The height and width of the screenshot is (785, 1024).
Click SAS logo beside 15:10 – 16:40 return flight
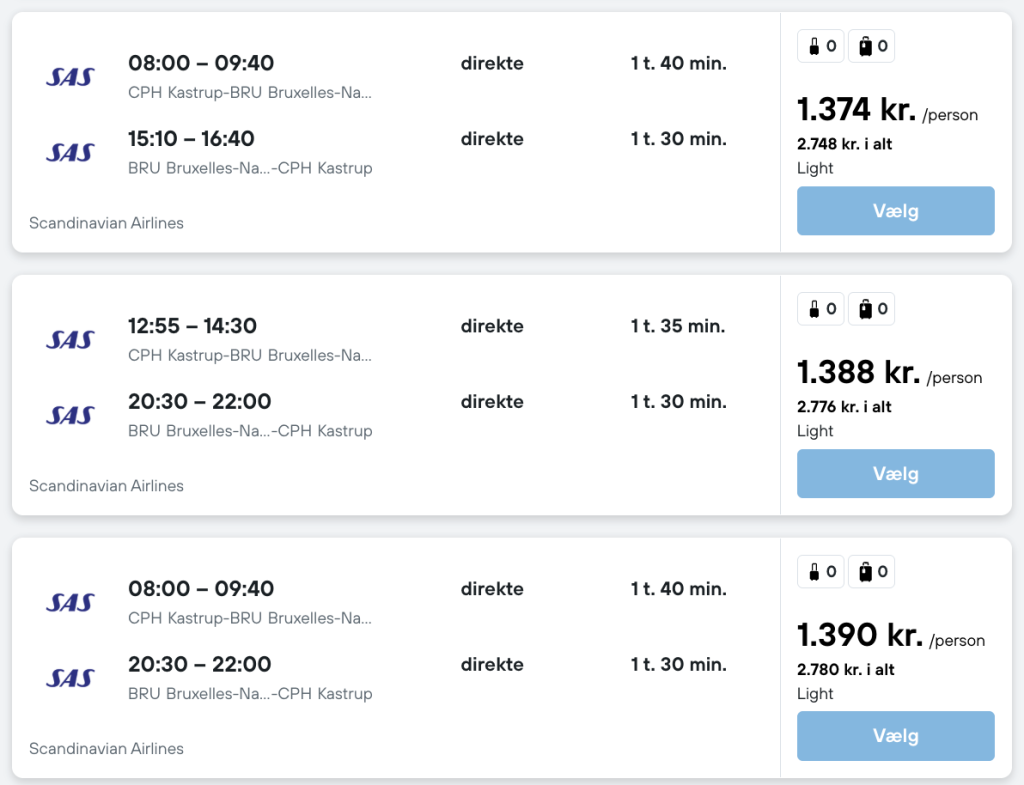(x=70, y=153)
